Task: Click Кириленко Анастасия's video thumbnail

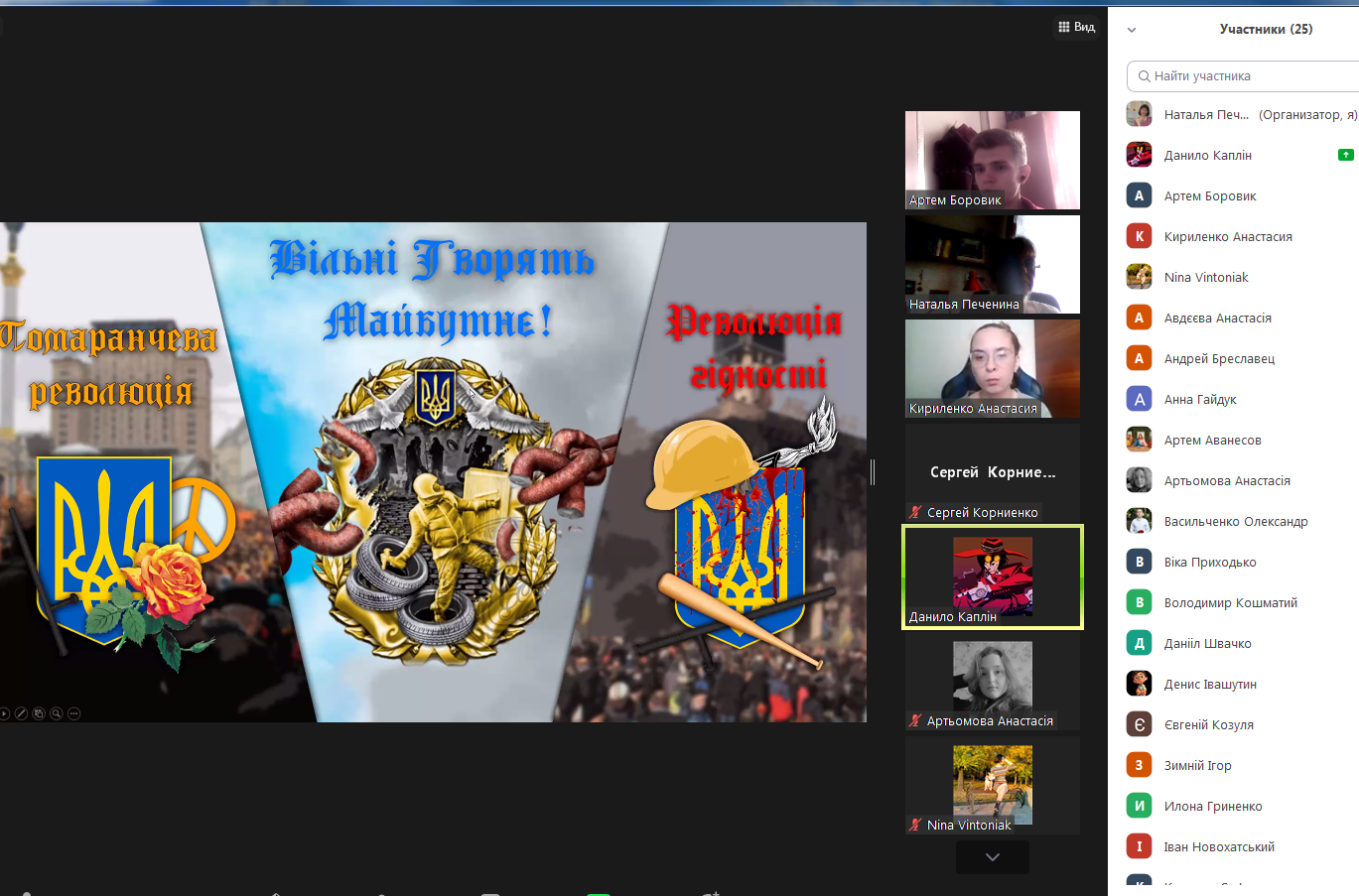Action: click(x=992, y=368)
